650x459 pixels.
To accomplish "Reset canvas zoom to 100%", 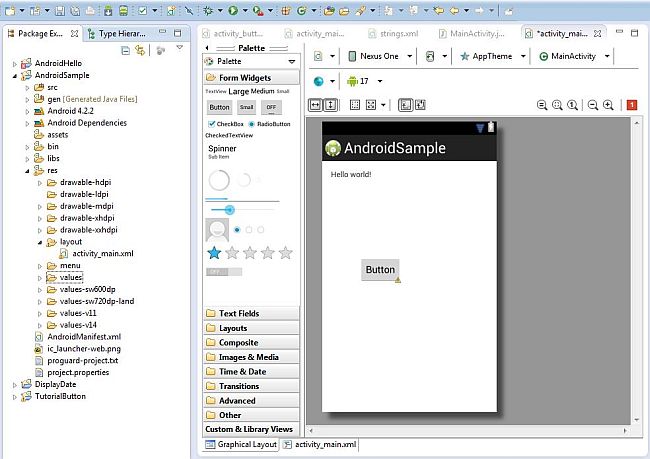I will [572, 105].
